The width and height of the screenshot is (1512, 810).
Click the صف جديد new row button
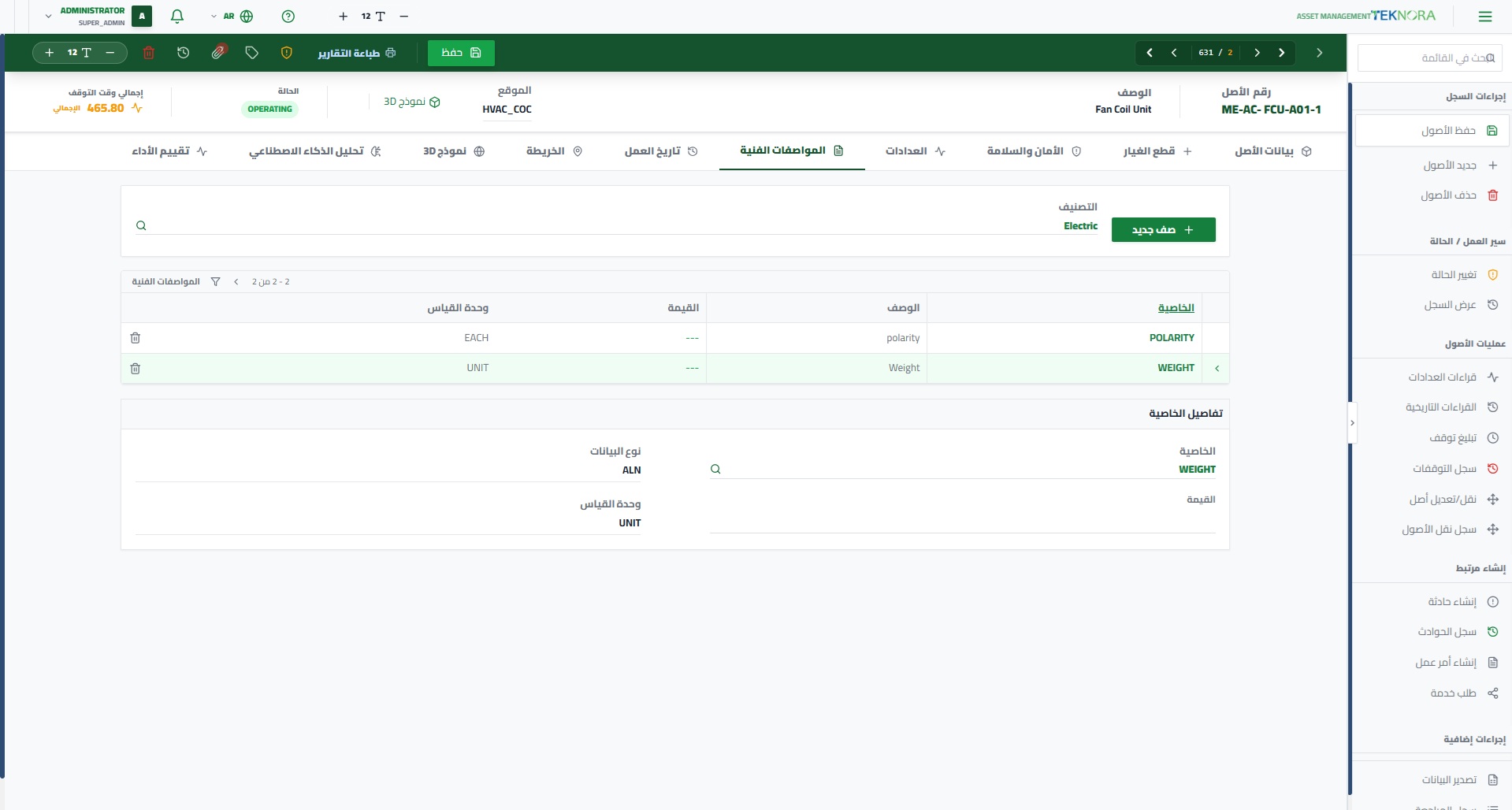1163,230
